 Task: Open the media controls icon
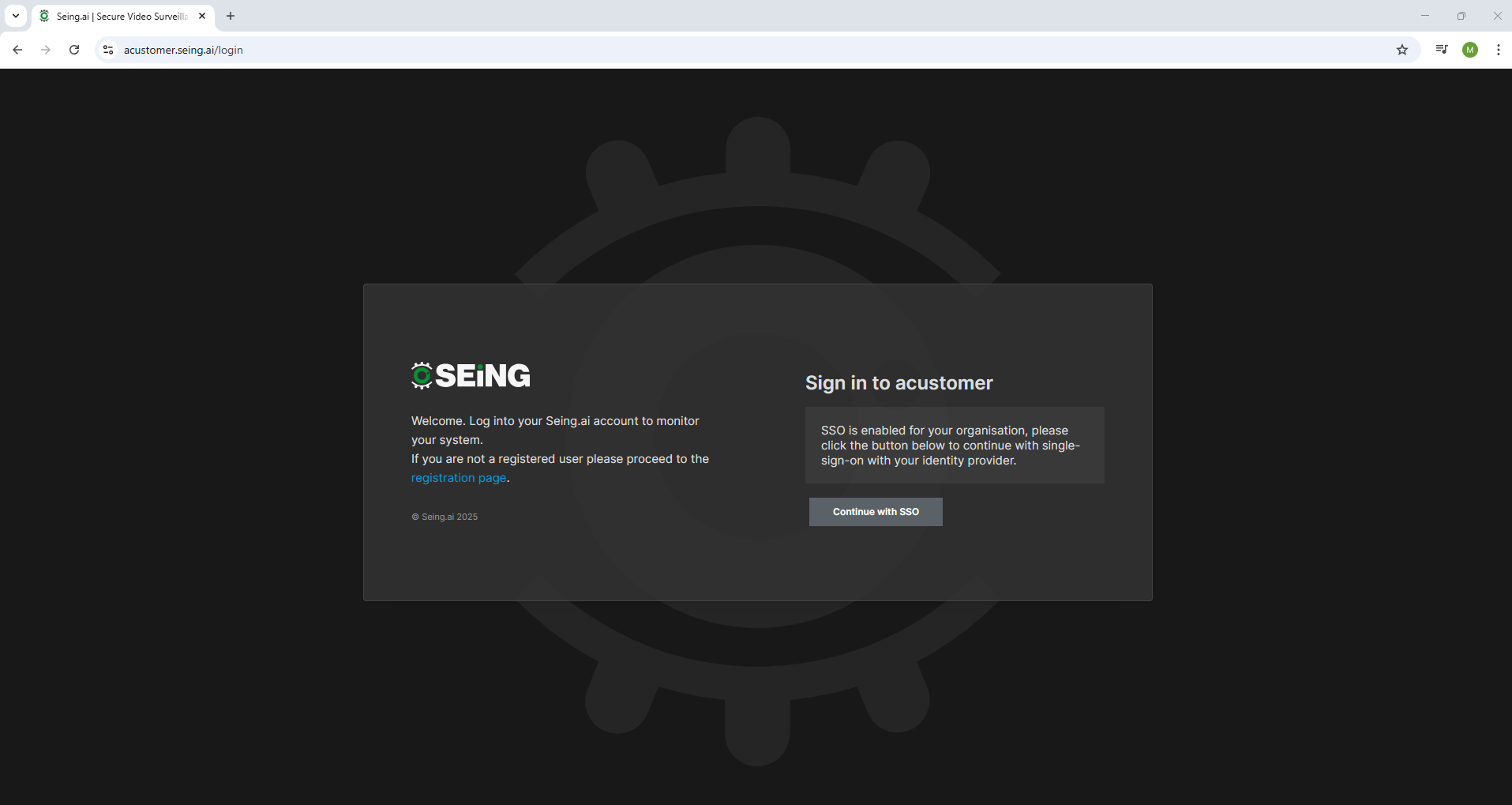(1441, 49)
